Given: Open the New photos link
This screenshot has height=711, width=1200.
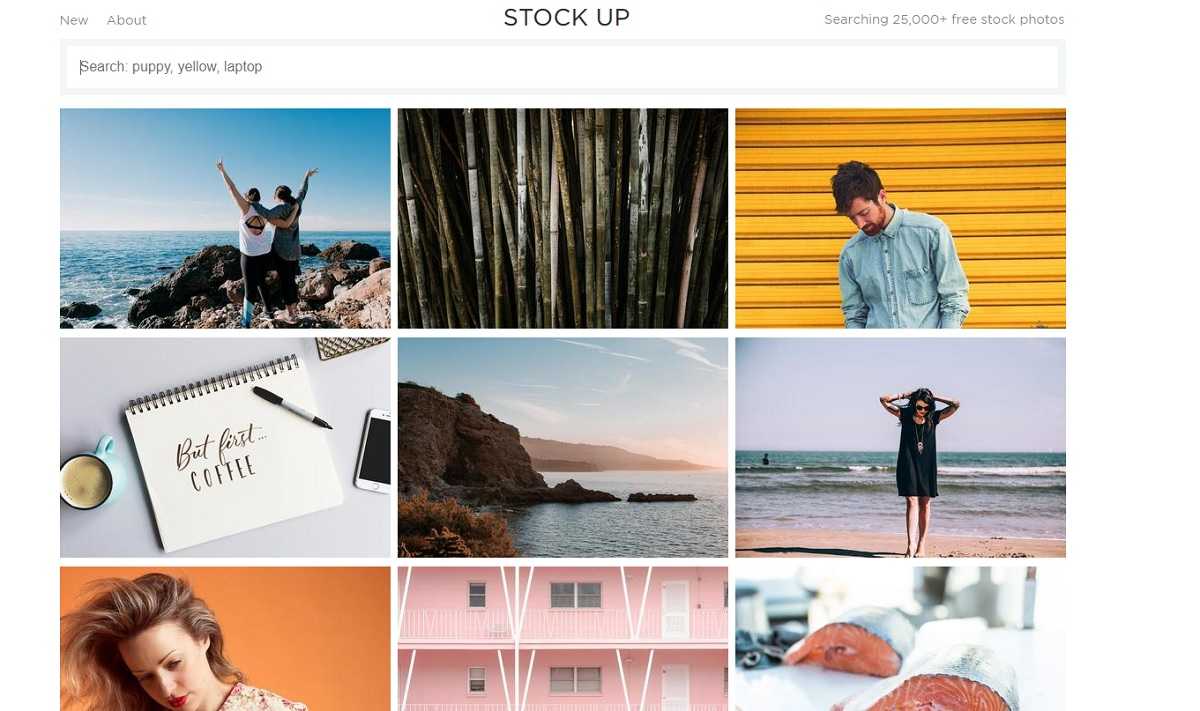Looking at the screenshot, I should point(74,20).
